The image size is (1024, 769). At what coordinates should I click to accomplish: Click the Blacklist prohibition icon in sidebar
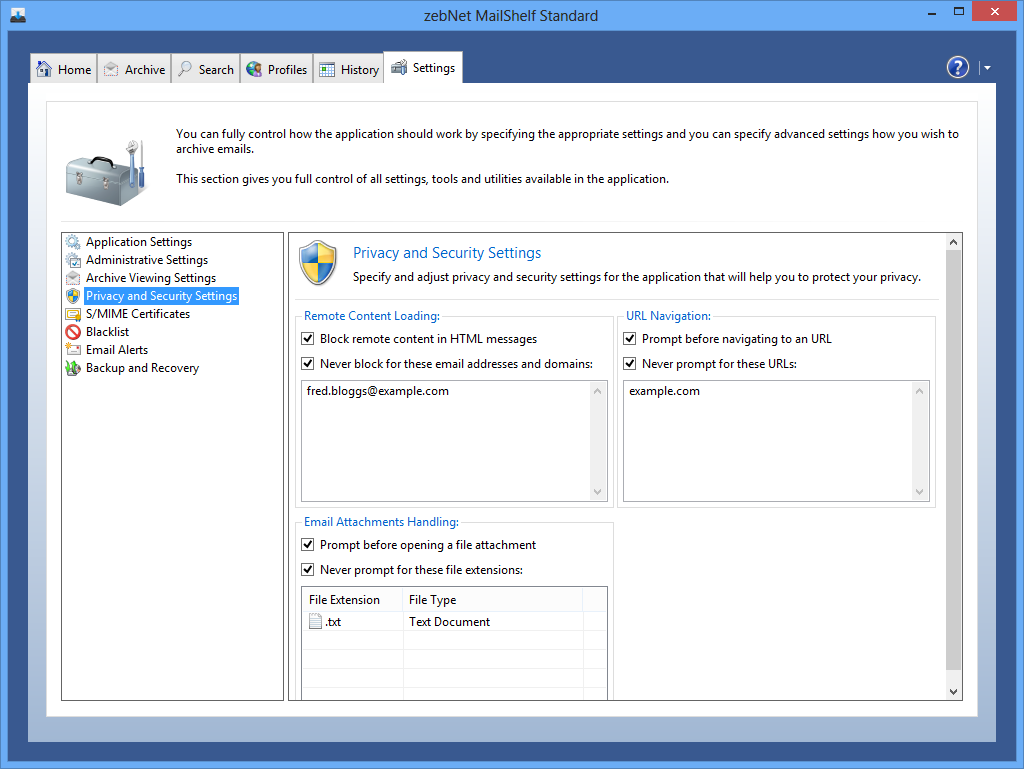pyautogui.click(x=73, y=332)
